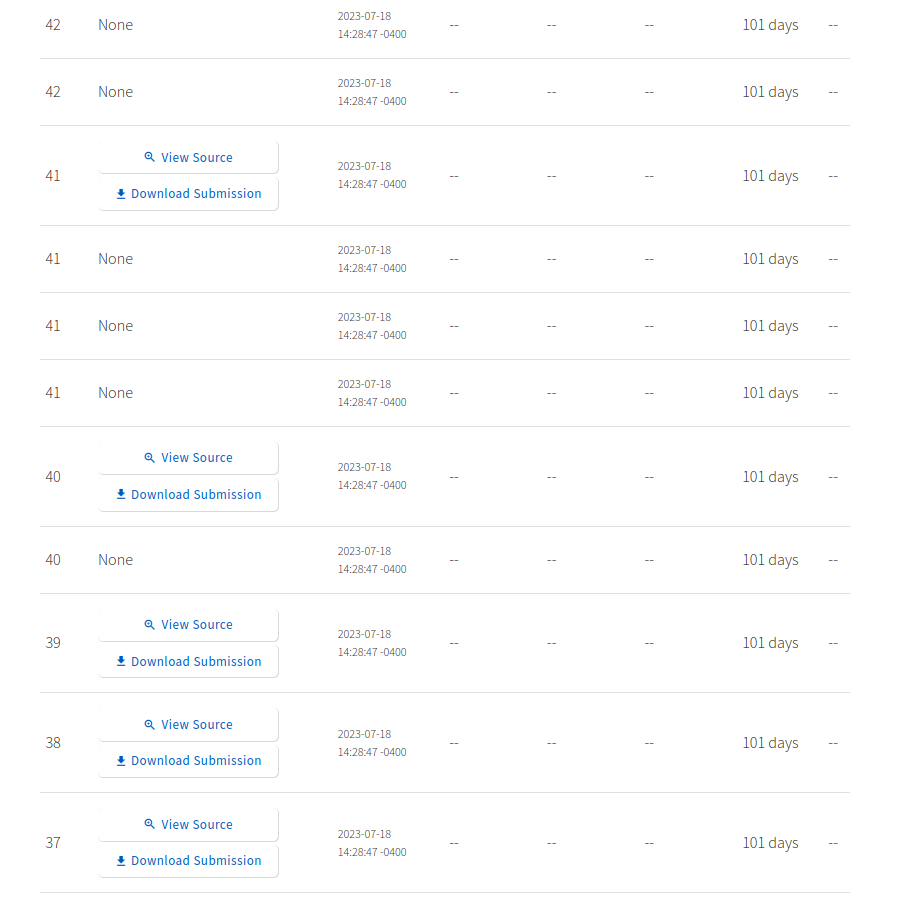
Task: Click the download icon for submission 39
Action: pyautogui.click(x=121, y=661)
